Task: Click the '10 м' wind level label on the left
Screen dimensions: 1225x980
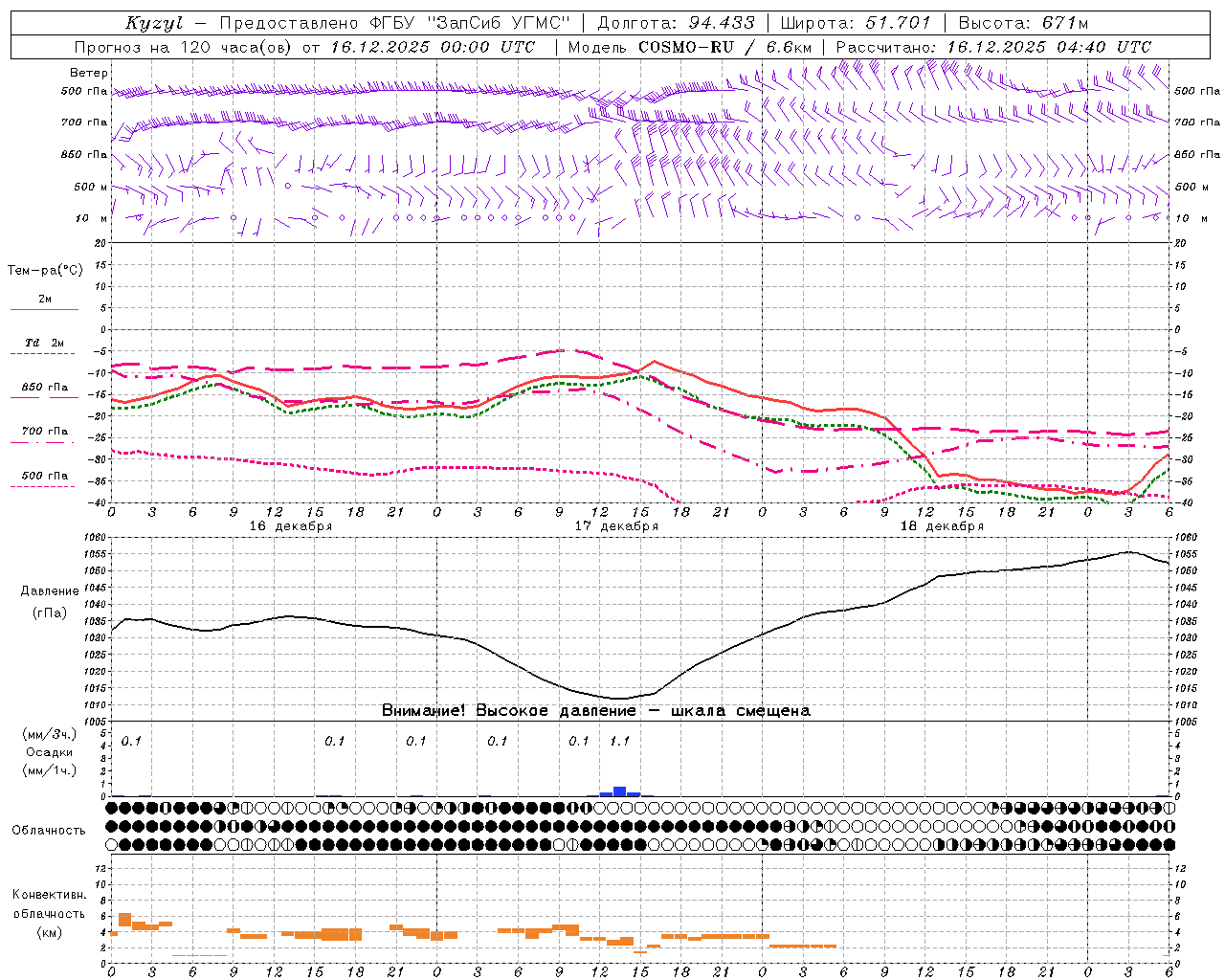Action: pos(91,218)
